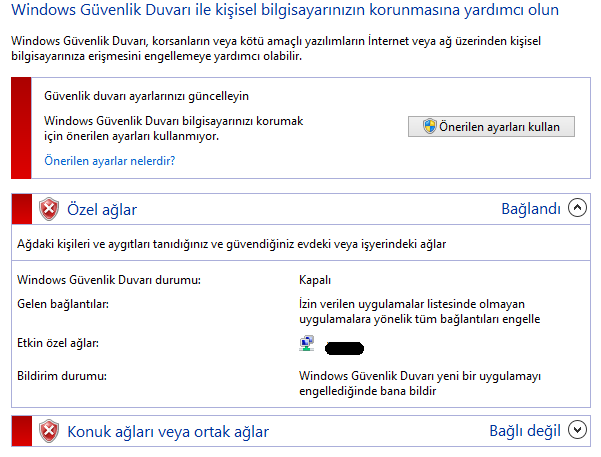Click the red shield icon beside Konuk ağları

[49, 431]
